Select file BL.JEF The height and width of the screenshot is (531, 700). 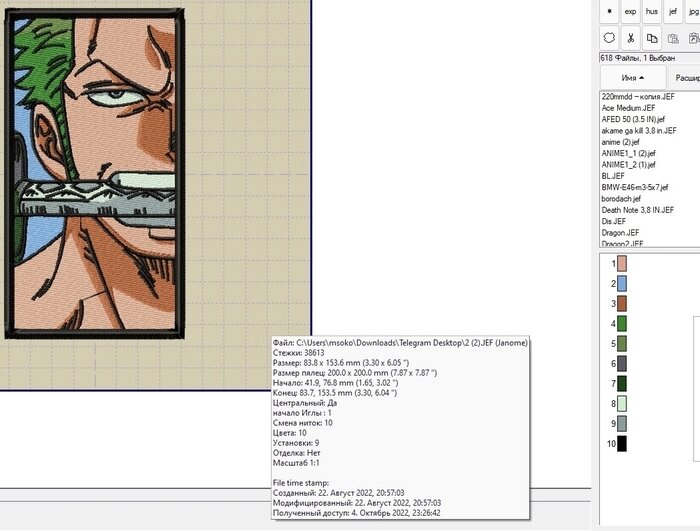[612, 176]
